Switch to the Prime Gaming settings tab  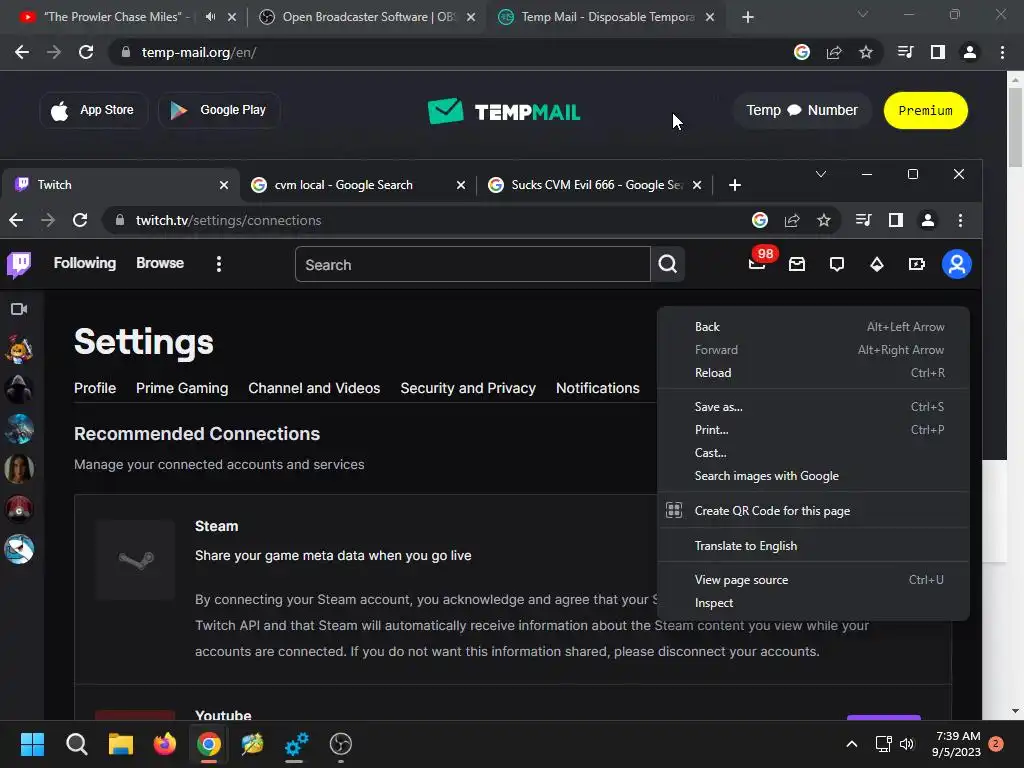[x=182, y=388]
